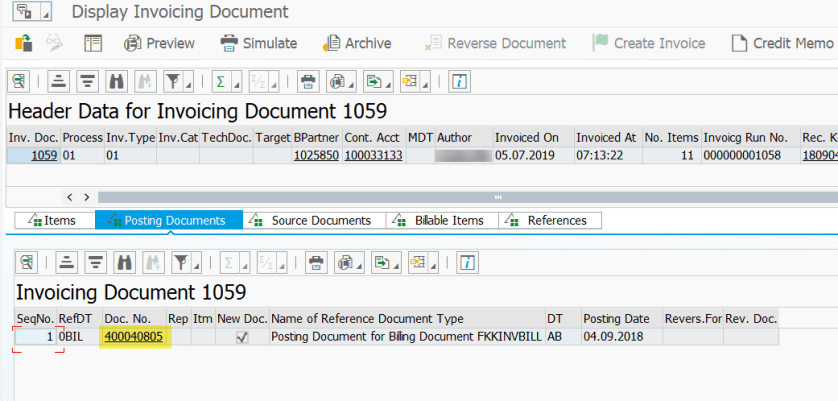Select the Doc. No. column header
This screenshot has width=838, height=401.
[134, 319]
